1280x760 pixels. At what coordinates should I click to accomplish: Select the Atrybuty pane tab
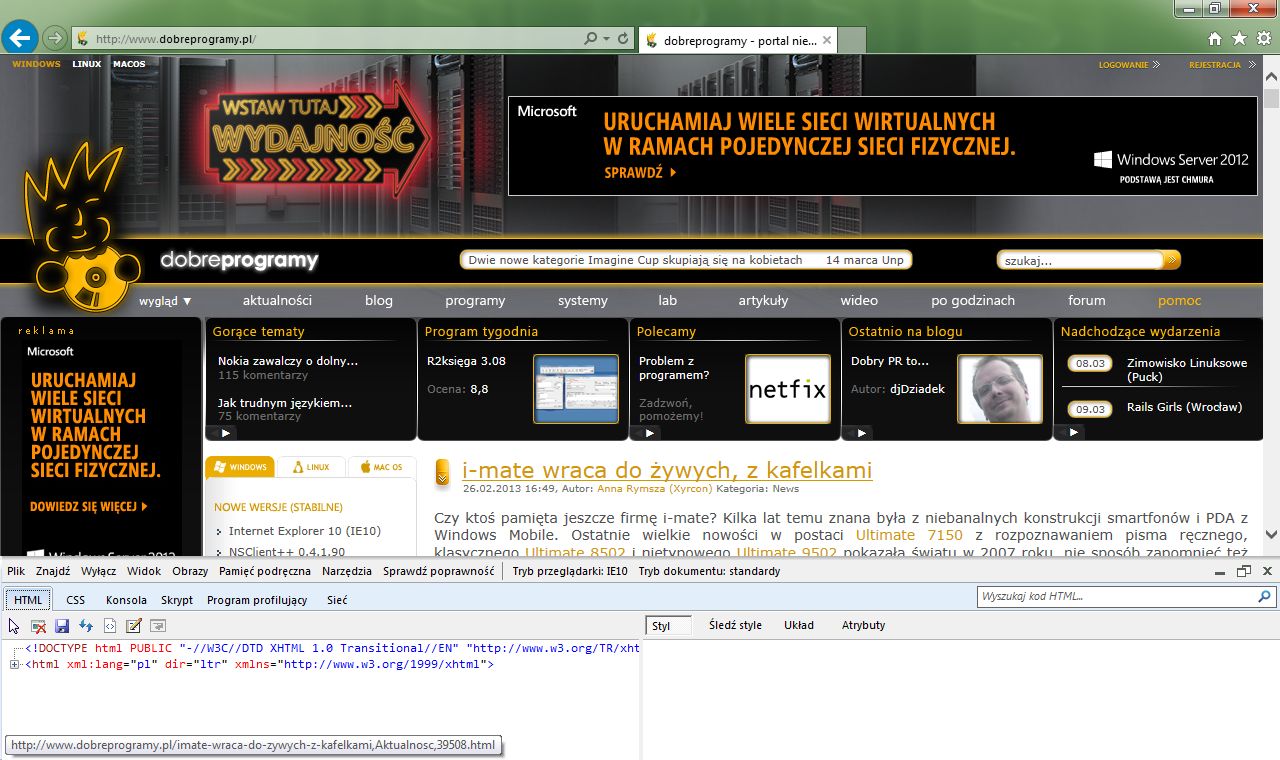863,625
